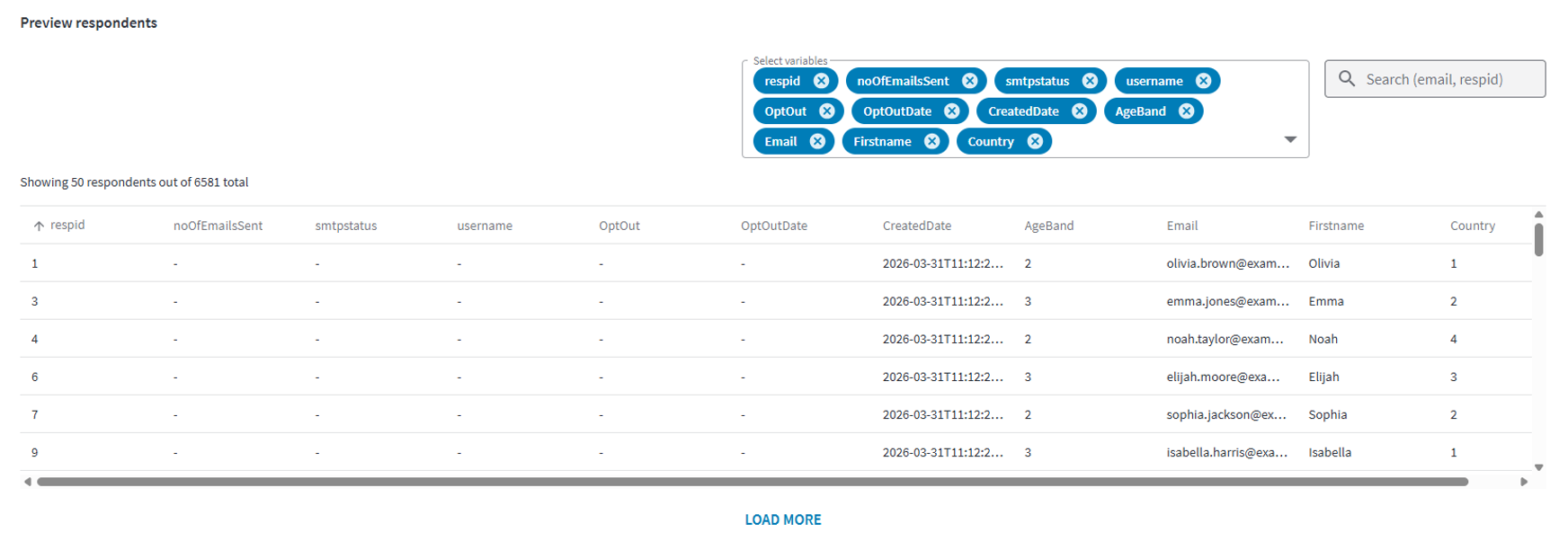Focus the Search (email, respid) field

pyautogui.click(x=1435, y=79)
